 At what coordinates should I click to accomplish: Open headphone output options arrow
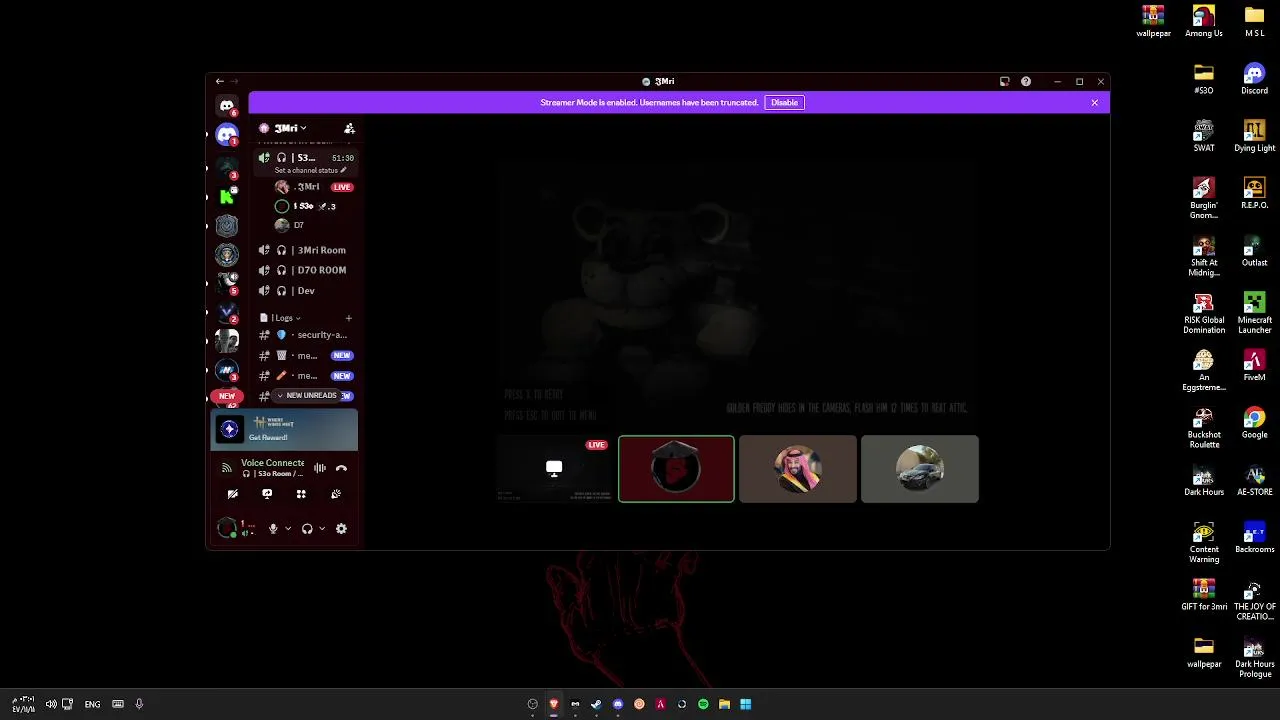coord(322,529)
